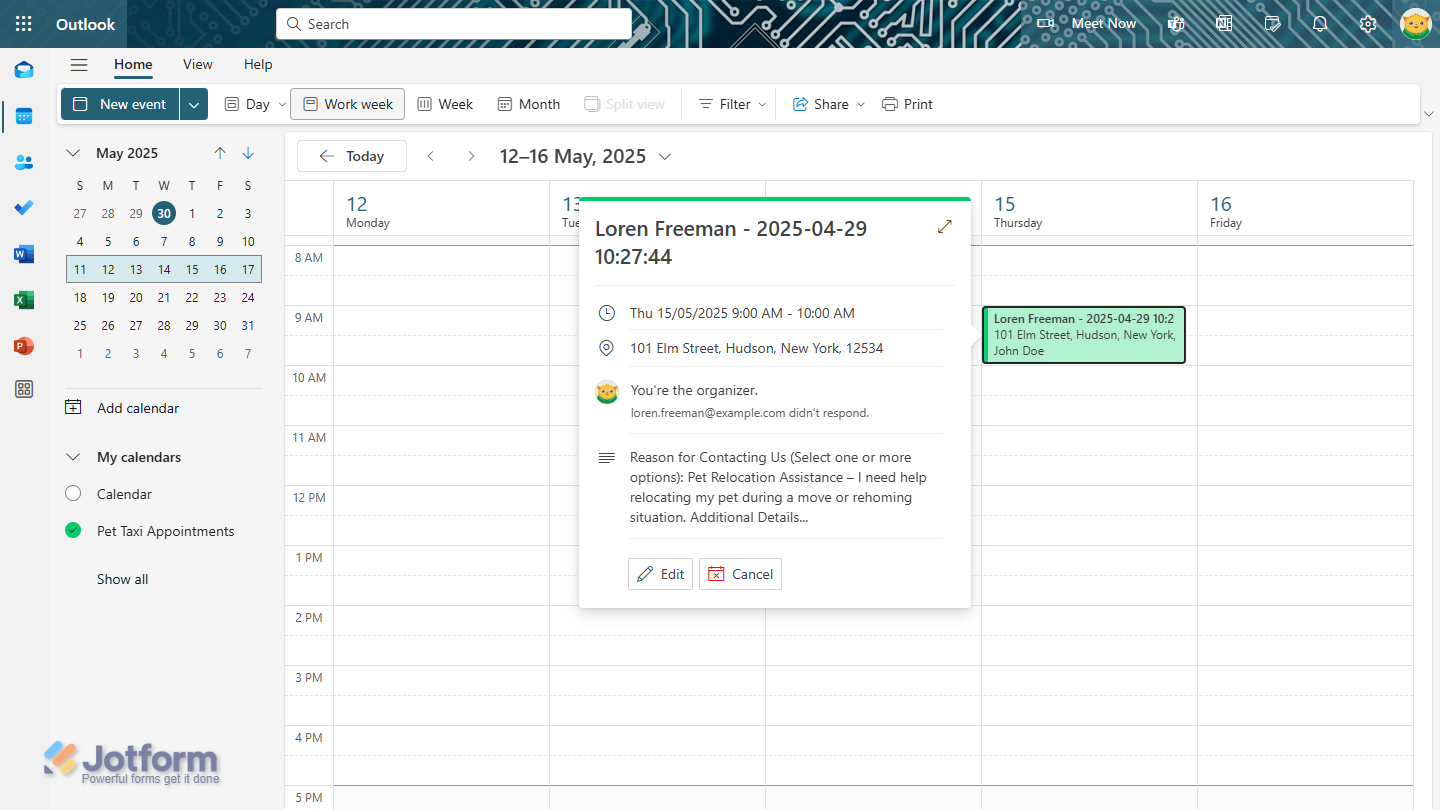Viewport: 1440px width, 810px height.
Task: Open Share dropdown arrow
Action: pyautogui.click(x=861, y=104)
